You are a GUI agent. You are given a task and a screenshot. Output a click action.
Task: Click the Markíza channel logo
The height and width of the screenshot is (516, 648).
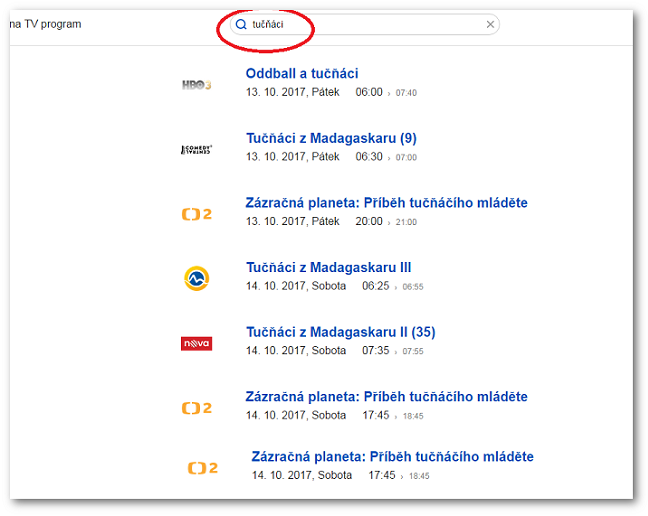196,278
